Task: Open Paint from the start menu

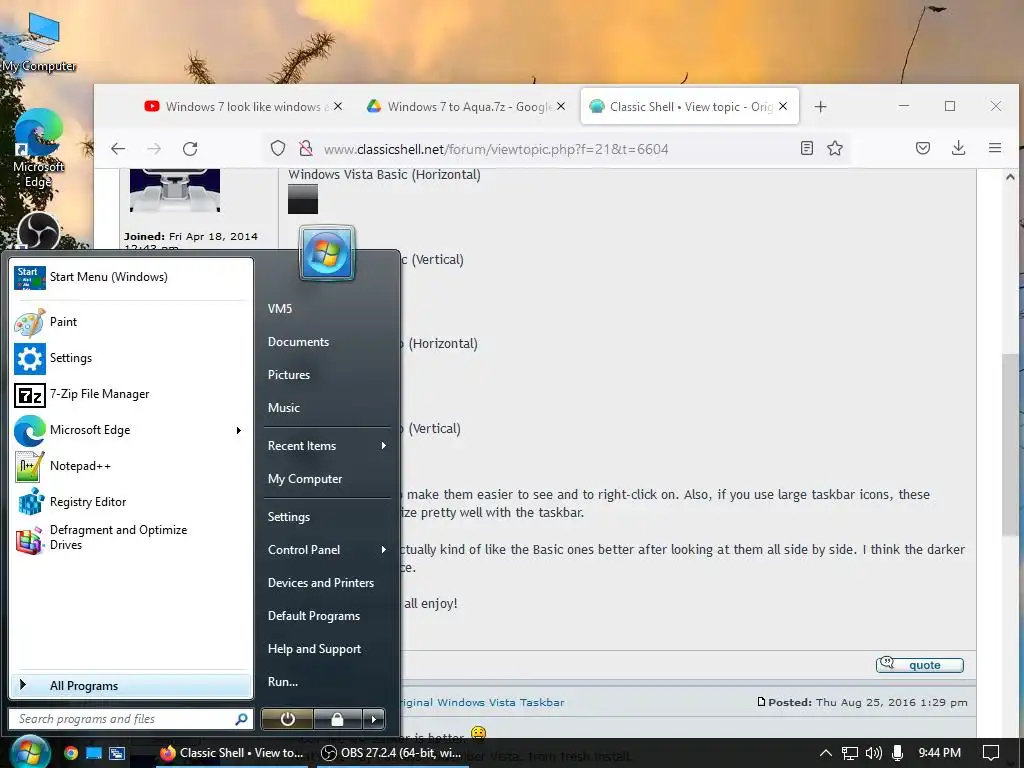Action: coord(131,322)
